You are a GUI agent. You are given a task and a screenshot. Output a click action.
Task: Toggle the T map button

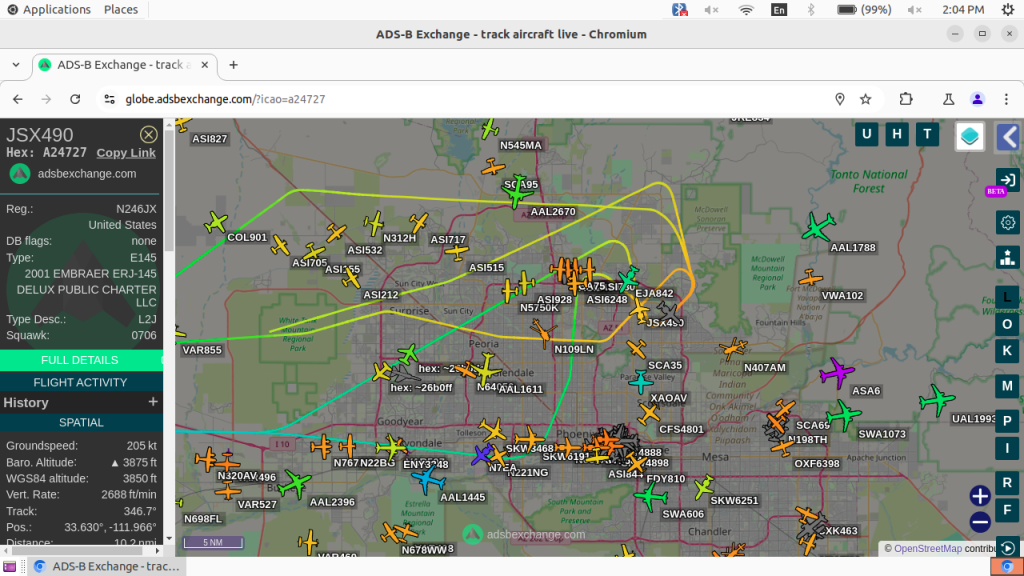(x=927, y=135)
